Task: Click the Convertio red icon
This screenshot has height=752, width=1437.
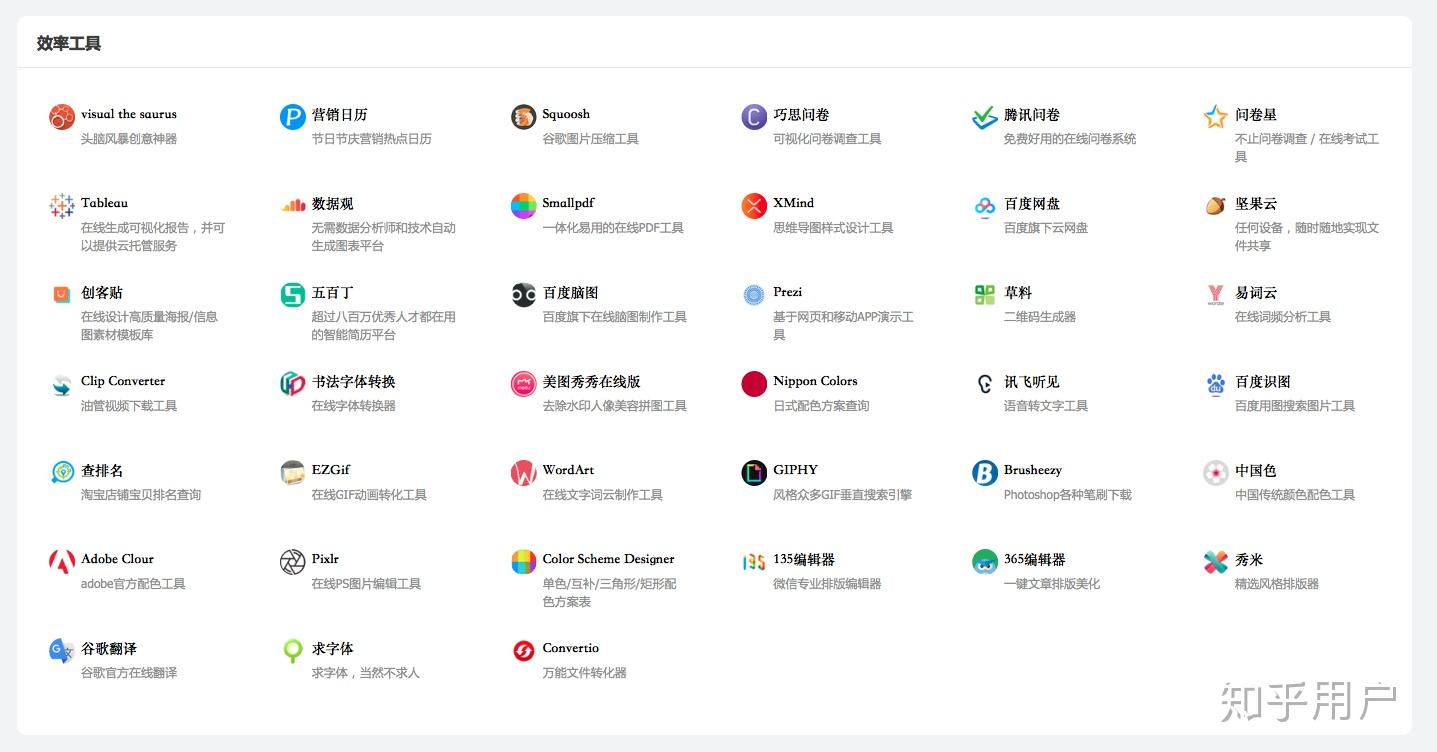Action: (523, 651)
